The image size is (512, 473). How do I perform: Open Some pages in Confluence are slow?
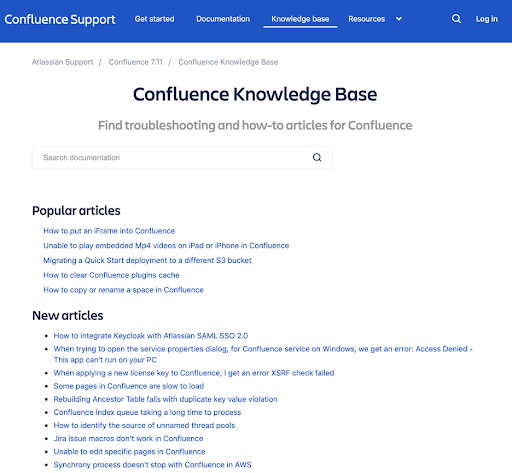(129, 386)
